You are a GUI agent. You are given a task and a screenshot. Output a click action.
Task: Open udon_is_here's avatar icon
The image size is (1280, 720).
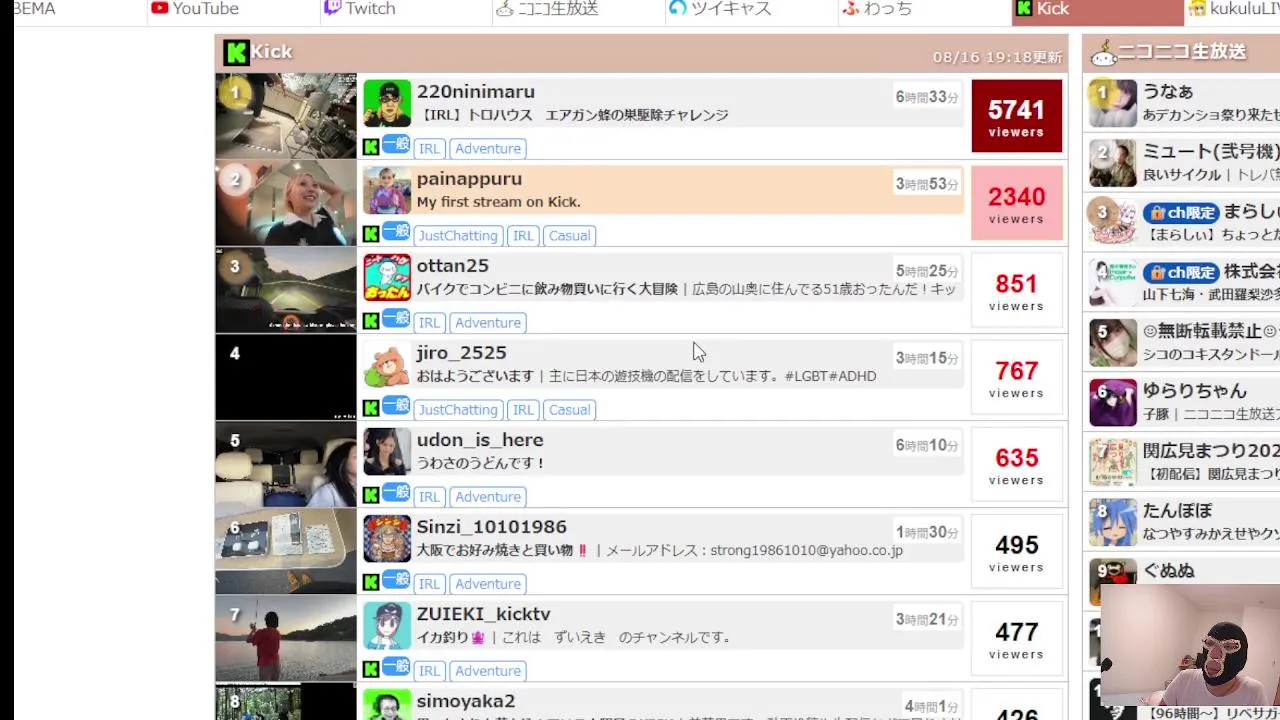387,452
